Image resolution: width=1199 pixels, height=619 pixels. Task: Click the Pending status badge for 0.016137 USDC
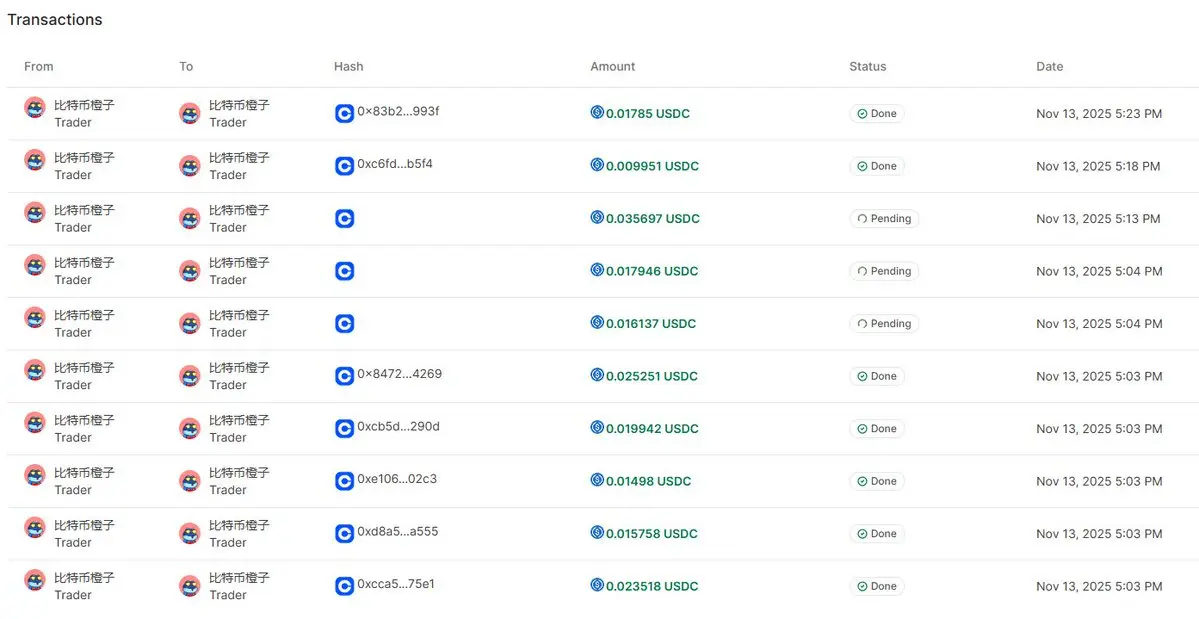click(884, 324)
